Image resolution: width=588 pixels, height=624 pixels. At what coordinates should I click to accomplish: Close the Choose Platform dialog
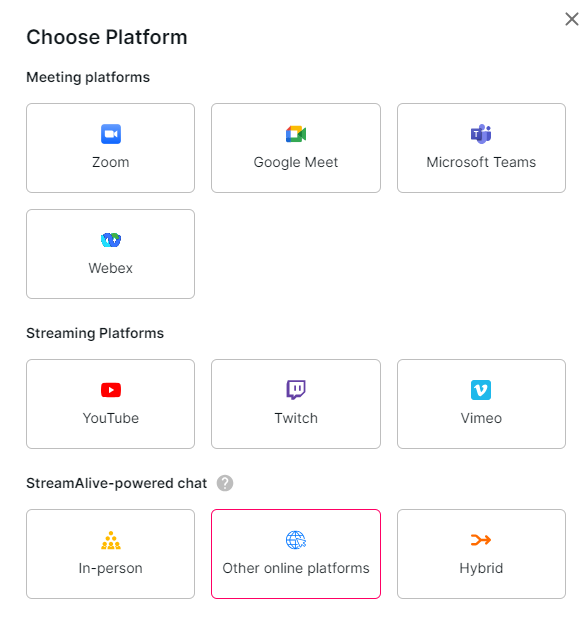point(572,19)
